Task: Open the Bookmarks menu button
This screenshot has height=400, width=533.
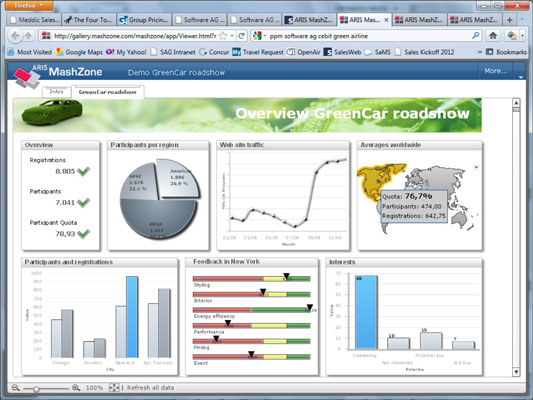Action: coord(506,52)
